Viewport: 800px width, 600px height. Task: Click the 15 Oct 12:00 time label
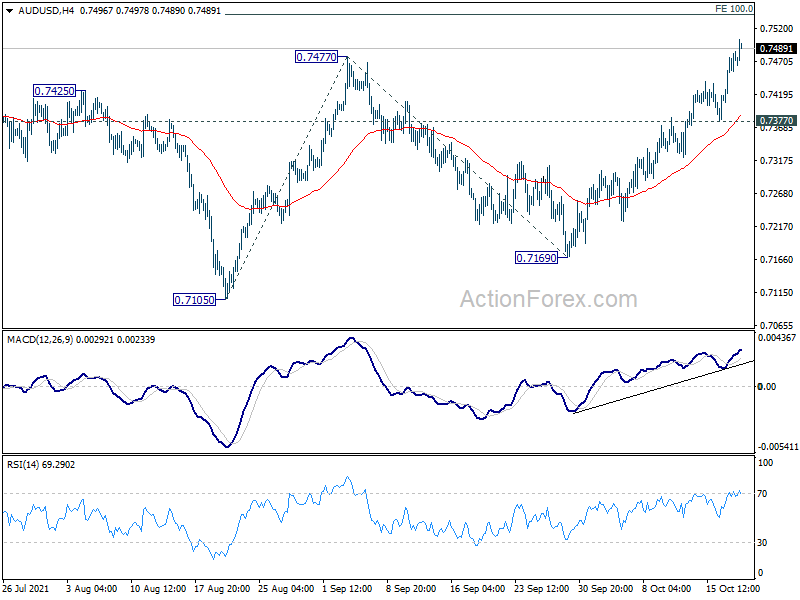[733, 588]
